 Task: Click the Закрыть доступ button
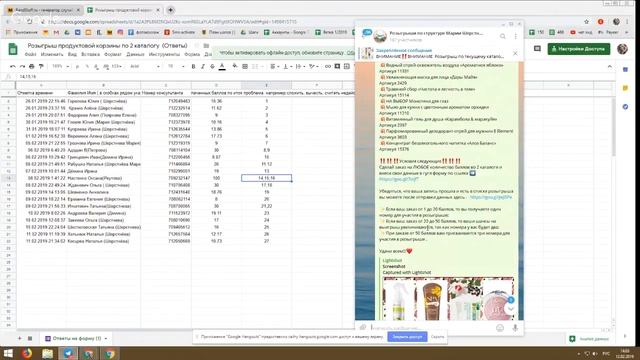click(407, 337)
